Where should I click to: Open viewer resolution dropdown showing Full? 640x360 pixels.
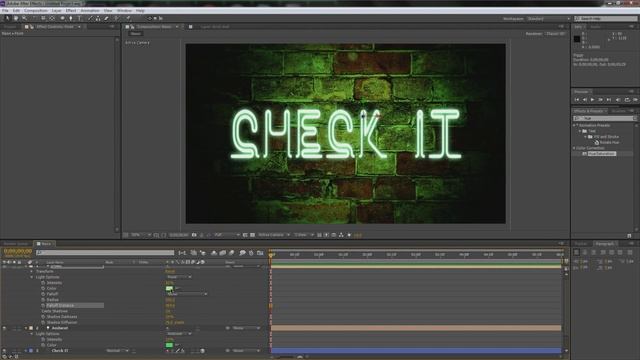click(x=227, y=235)
